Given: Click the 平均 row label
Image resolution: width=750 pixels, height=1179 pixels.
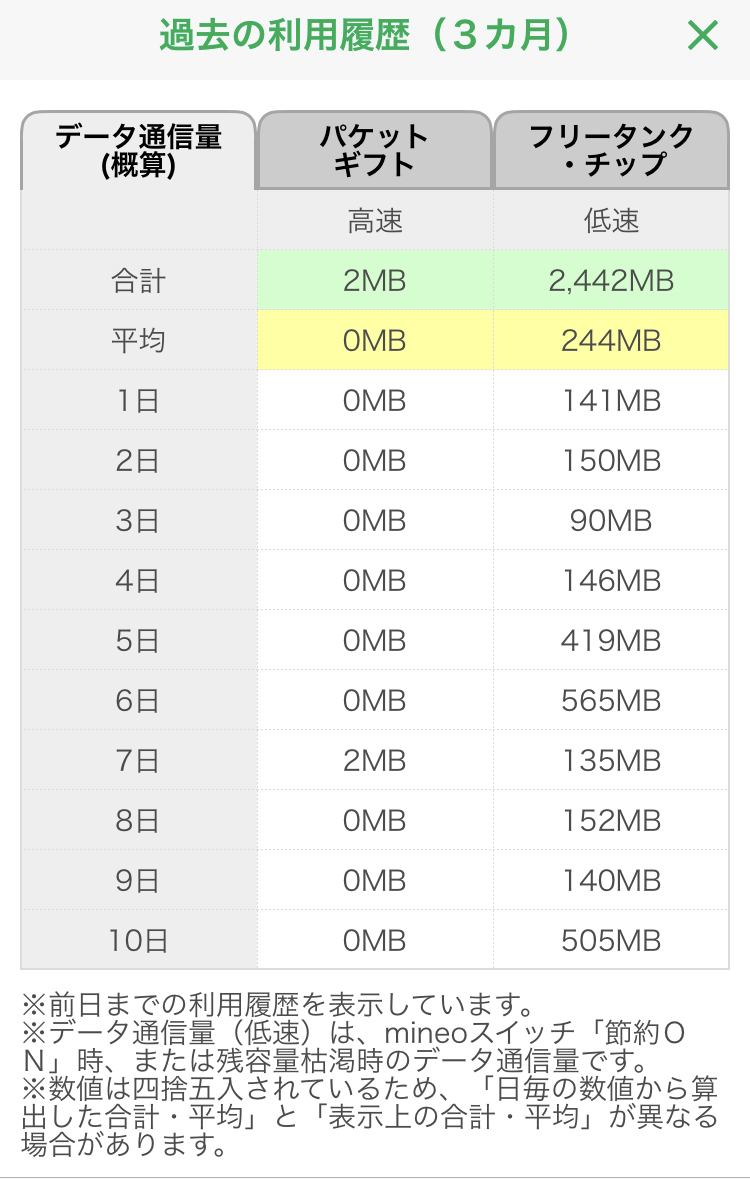Looking at the screenshot, I should [x=138, y=341].
